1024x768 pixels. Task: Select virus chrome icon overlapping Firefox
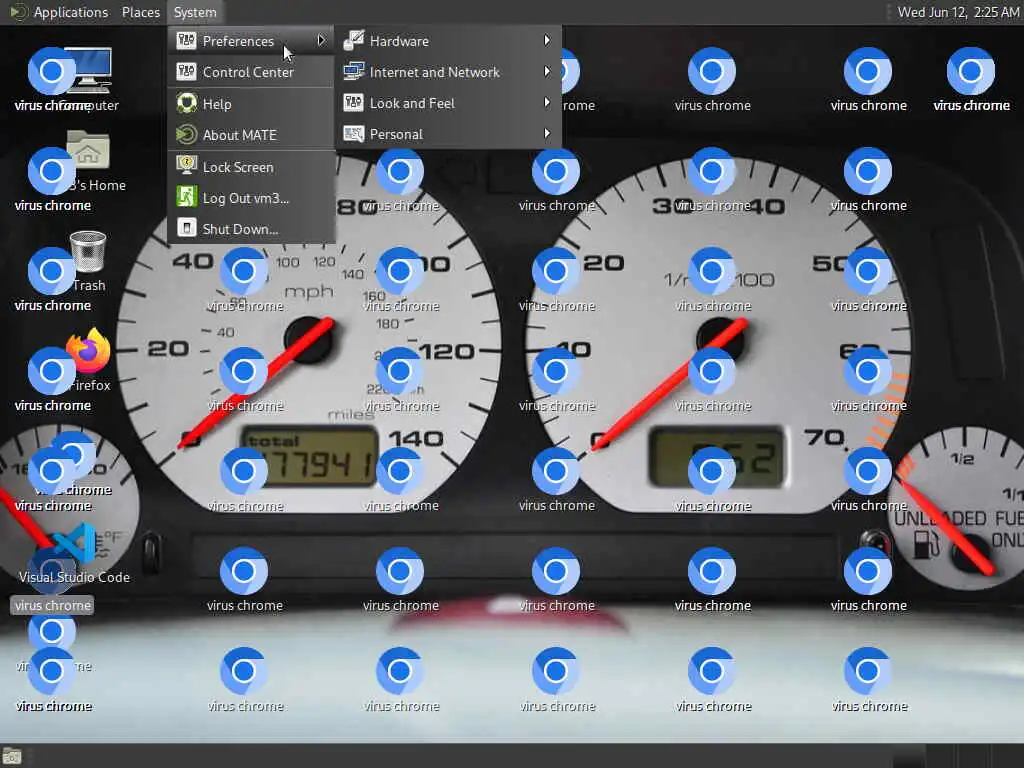click(51, 371)
